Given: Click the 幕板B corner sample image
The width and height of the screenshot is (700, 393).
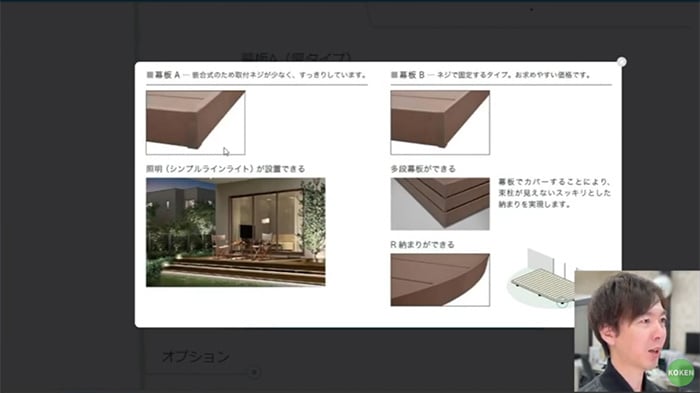Looking at the screenshot, I should point(440,122).
